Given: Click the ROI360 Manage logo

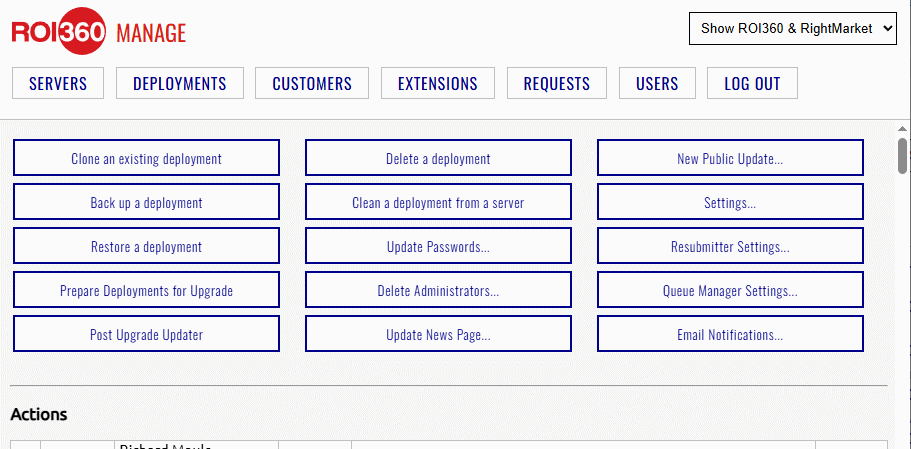Looking at the screenshot, I should 98,32.
